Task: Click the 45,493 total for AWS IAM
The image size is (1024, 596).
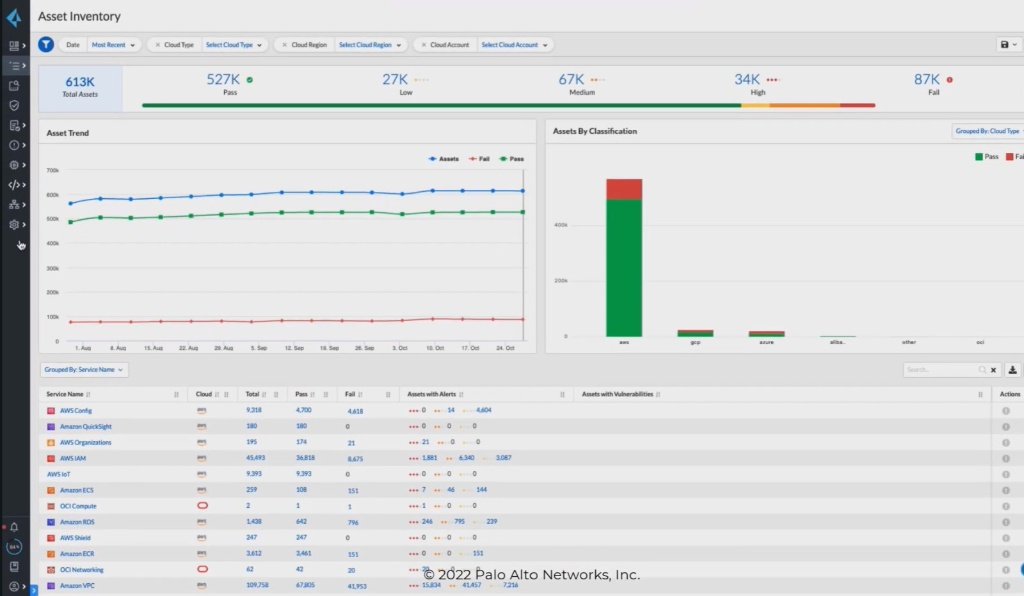Action: pos(255,458)
